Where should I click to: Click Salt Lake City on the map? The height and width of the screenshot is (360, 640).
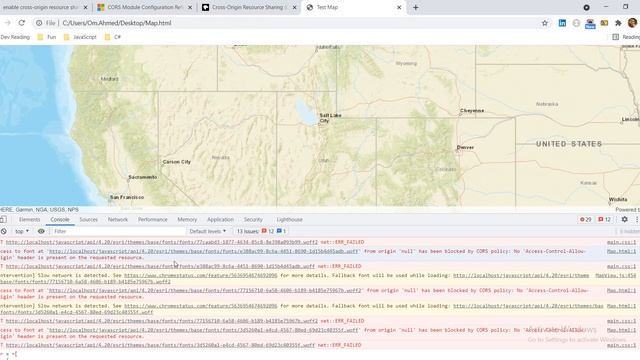330,118
